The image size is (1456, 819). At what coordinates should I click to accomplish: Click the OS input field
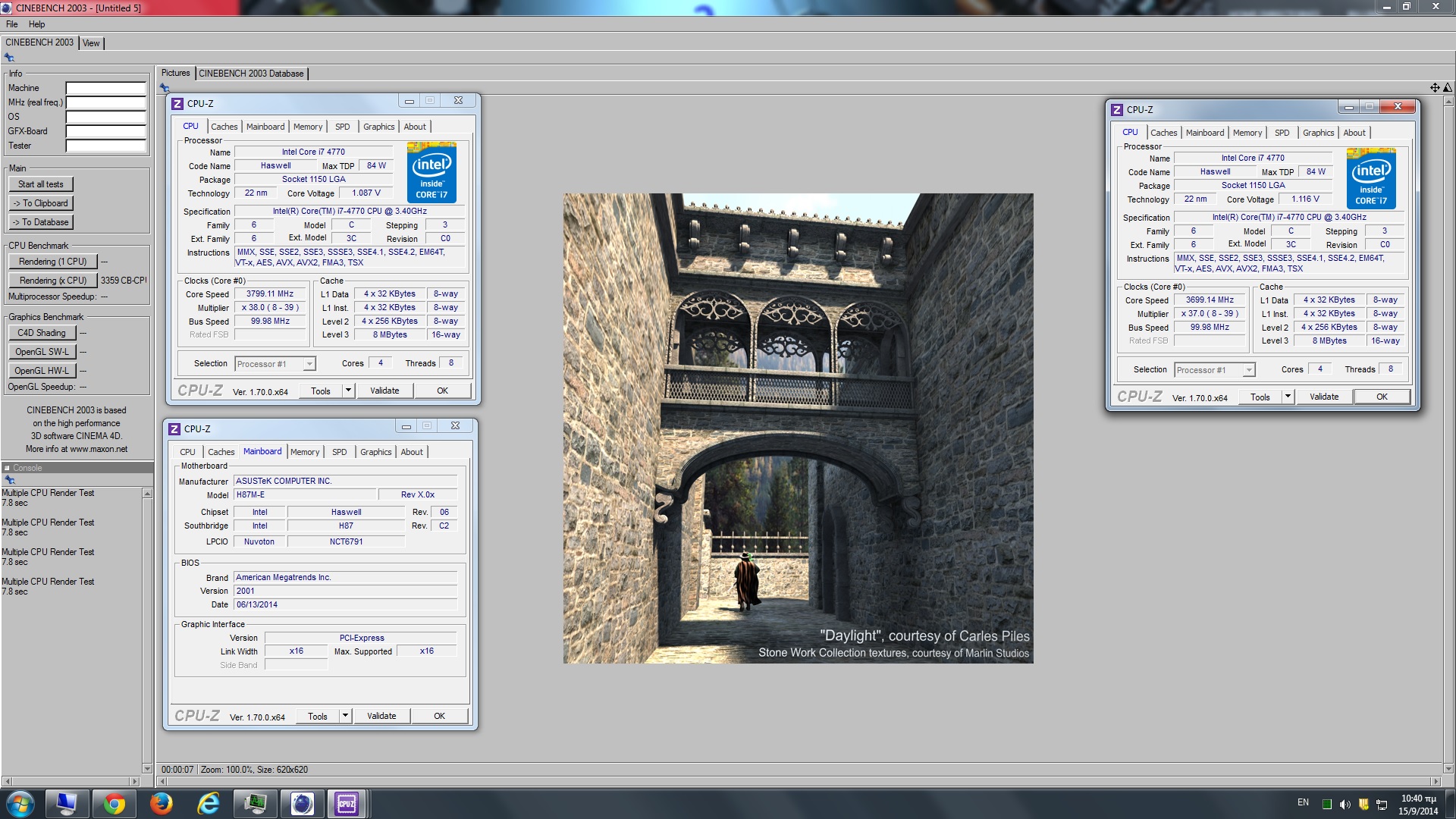point(105,117)
